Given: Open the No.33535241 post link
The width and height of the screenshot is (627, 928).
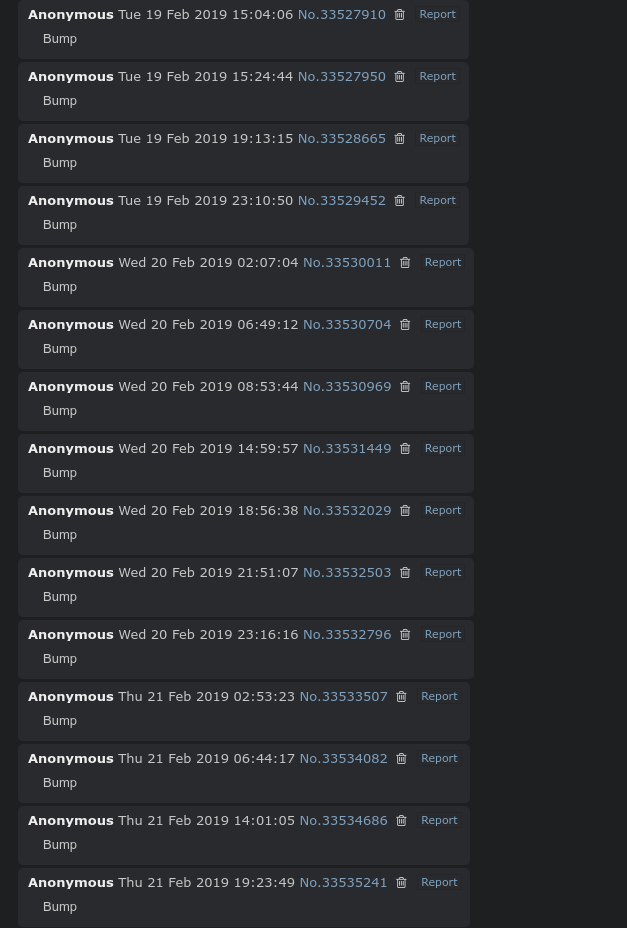Looking at the screenshot, I should point(343,883).
